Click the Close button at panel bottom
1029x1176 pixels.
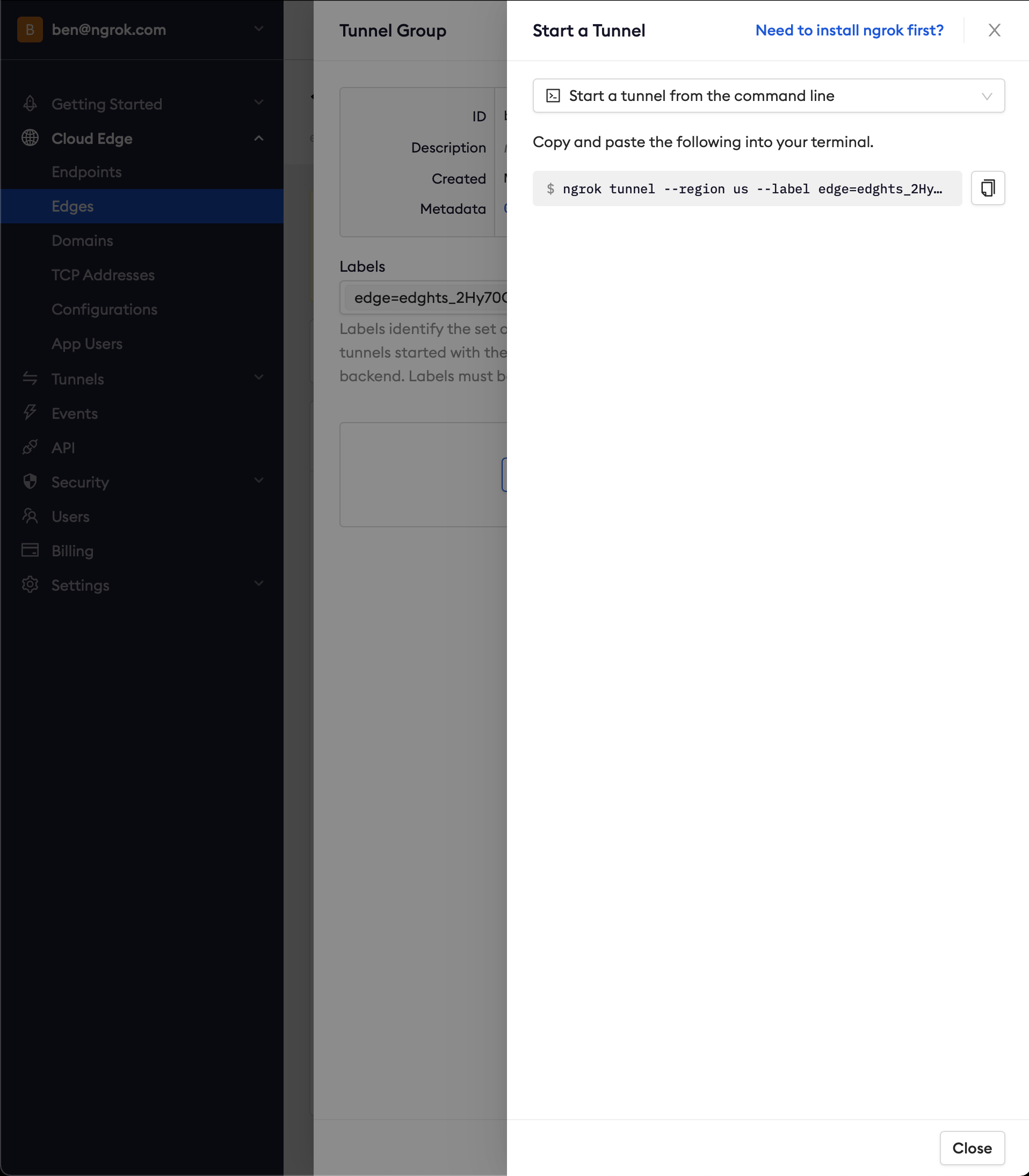point(972,1148)
